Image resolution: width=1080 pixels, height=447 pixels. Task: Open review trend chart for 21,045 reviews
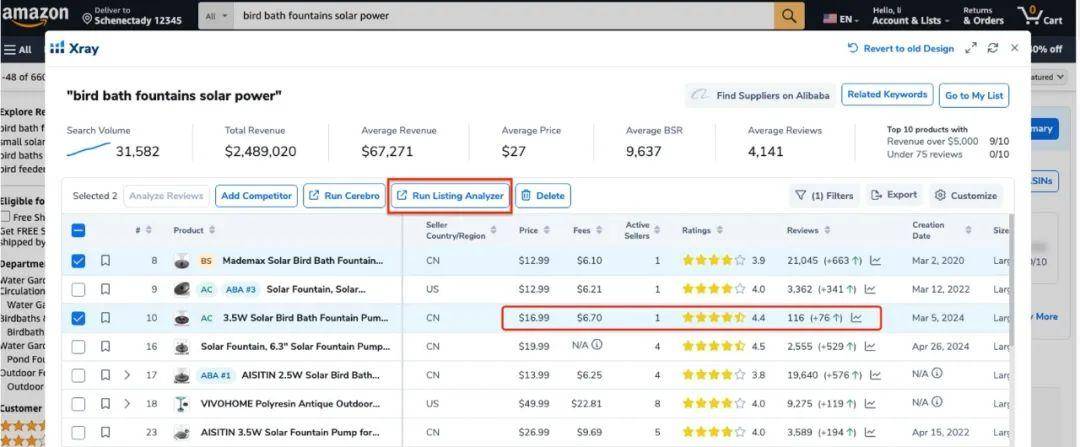click(x=875, y=261)
